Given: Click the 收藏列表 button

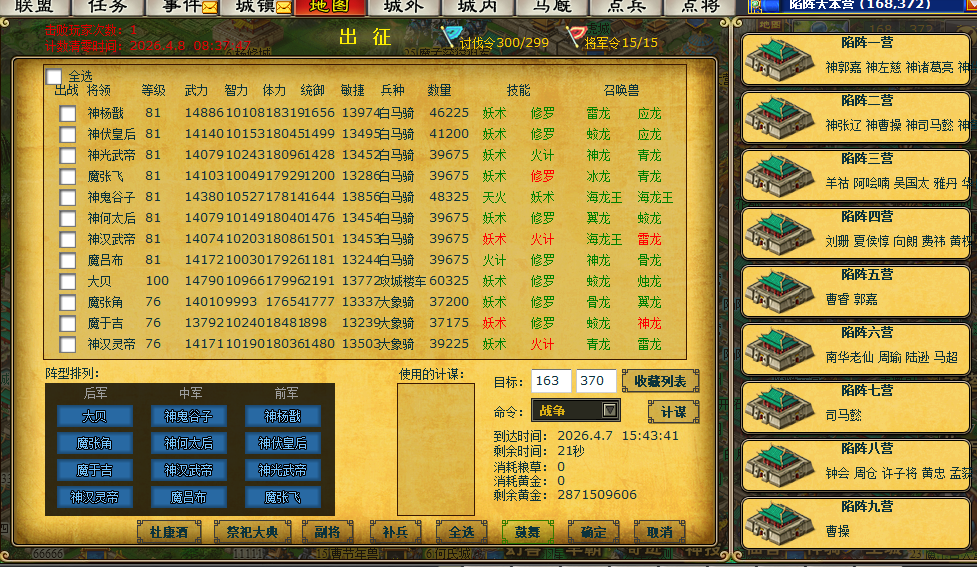Looking at the screenshot, I should [x=660, y=381].
